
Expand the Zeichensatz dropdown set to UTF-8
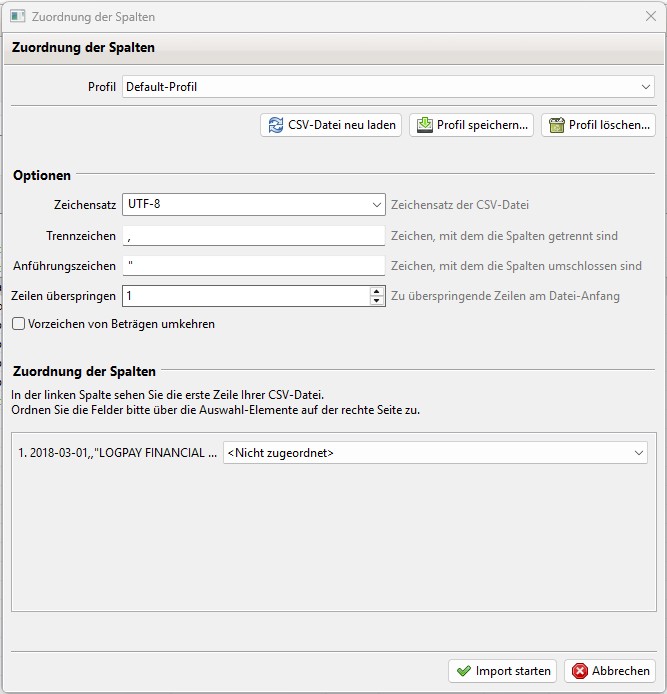click(x=254, y=204)
